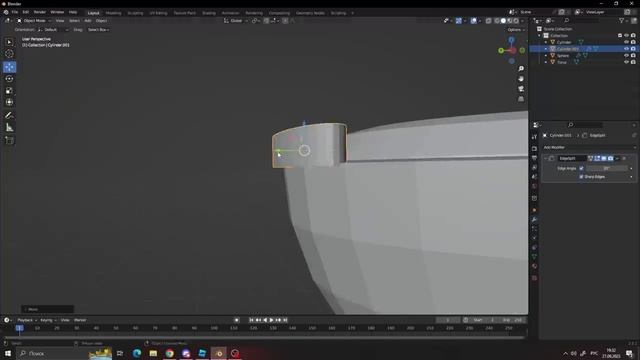Open the Scene properties tab
Screen dimensions: 640x360
pyautogui.click(x=534, y=177)
